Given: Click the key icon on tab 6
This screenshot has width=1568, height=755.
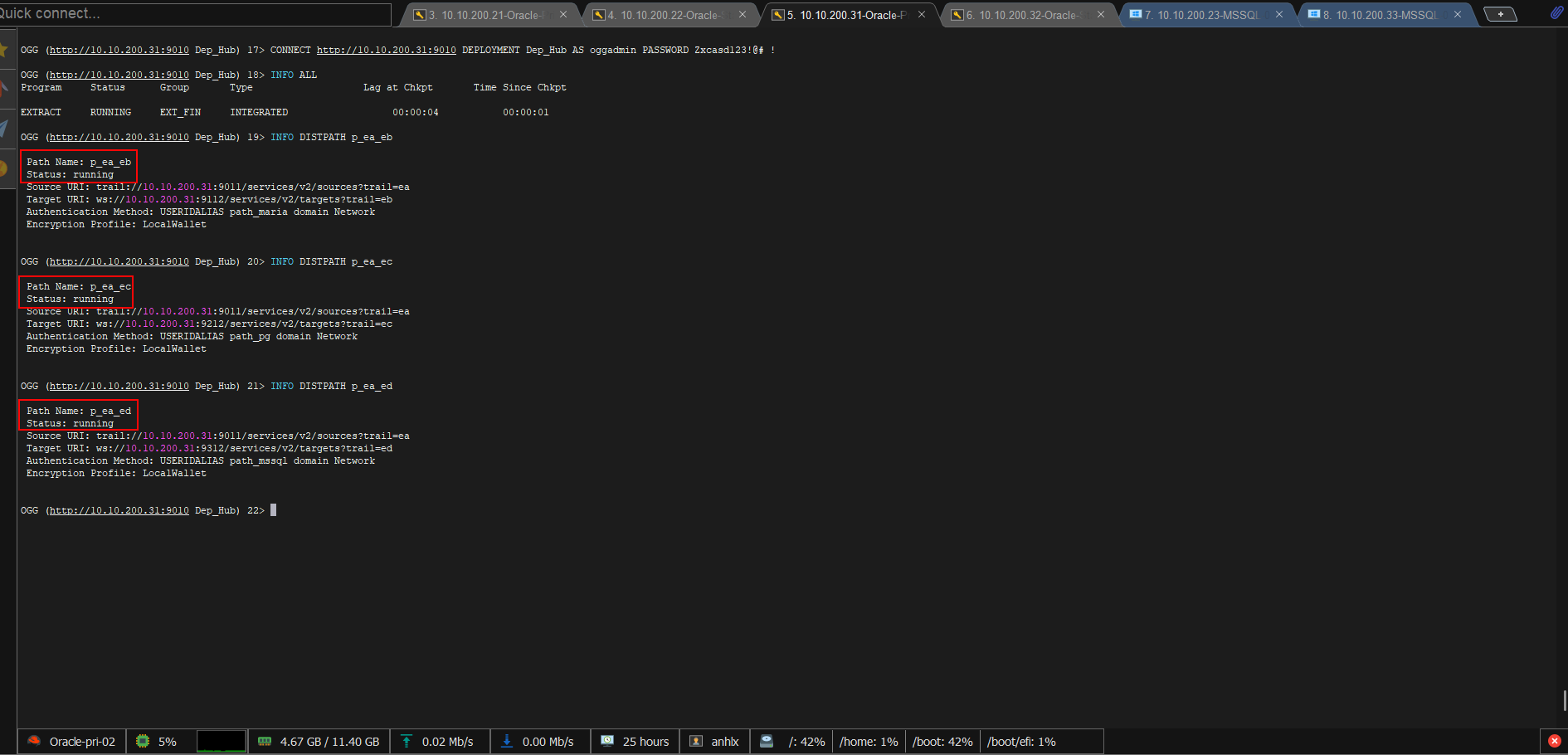Looking at the screenshot, I should pos(957,15).
